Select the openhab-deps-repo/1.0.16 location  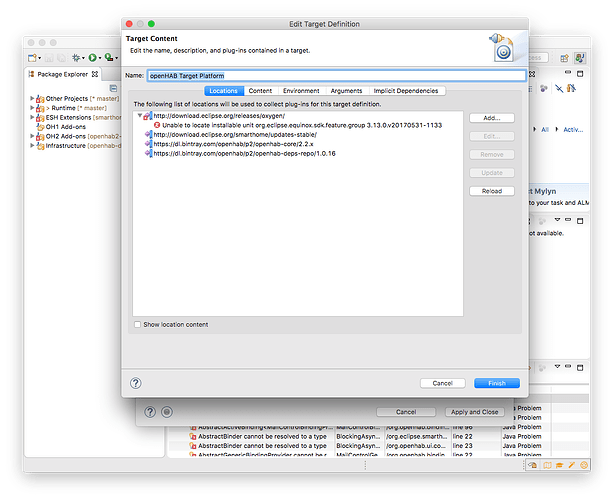pyautogui.click(x=244, y=153)
